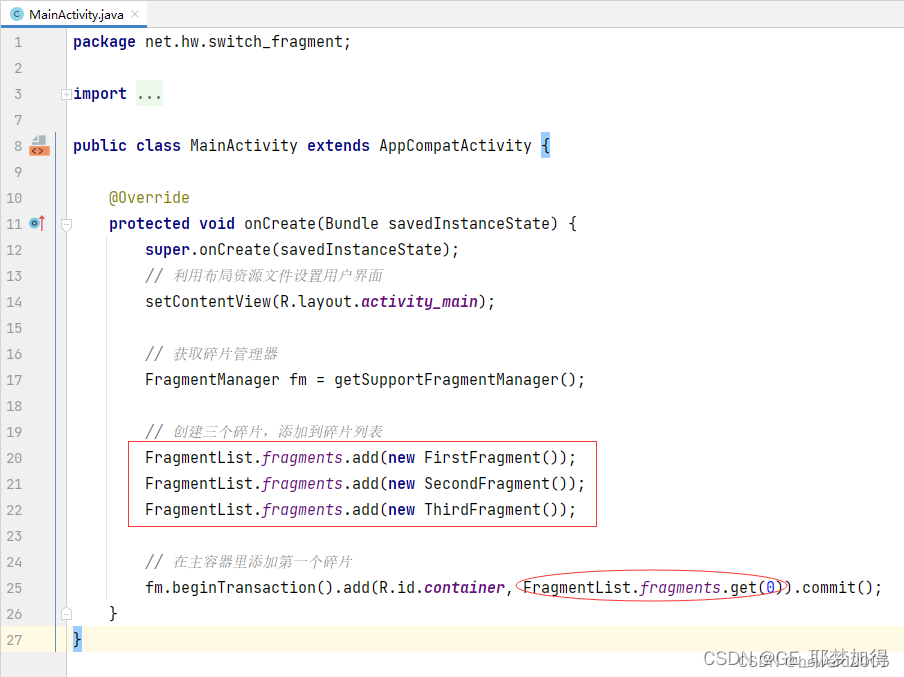
Task: Click the onCreate method name
Action: tap(280, 224)
